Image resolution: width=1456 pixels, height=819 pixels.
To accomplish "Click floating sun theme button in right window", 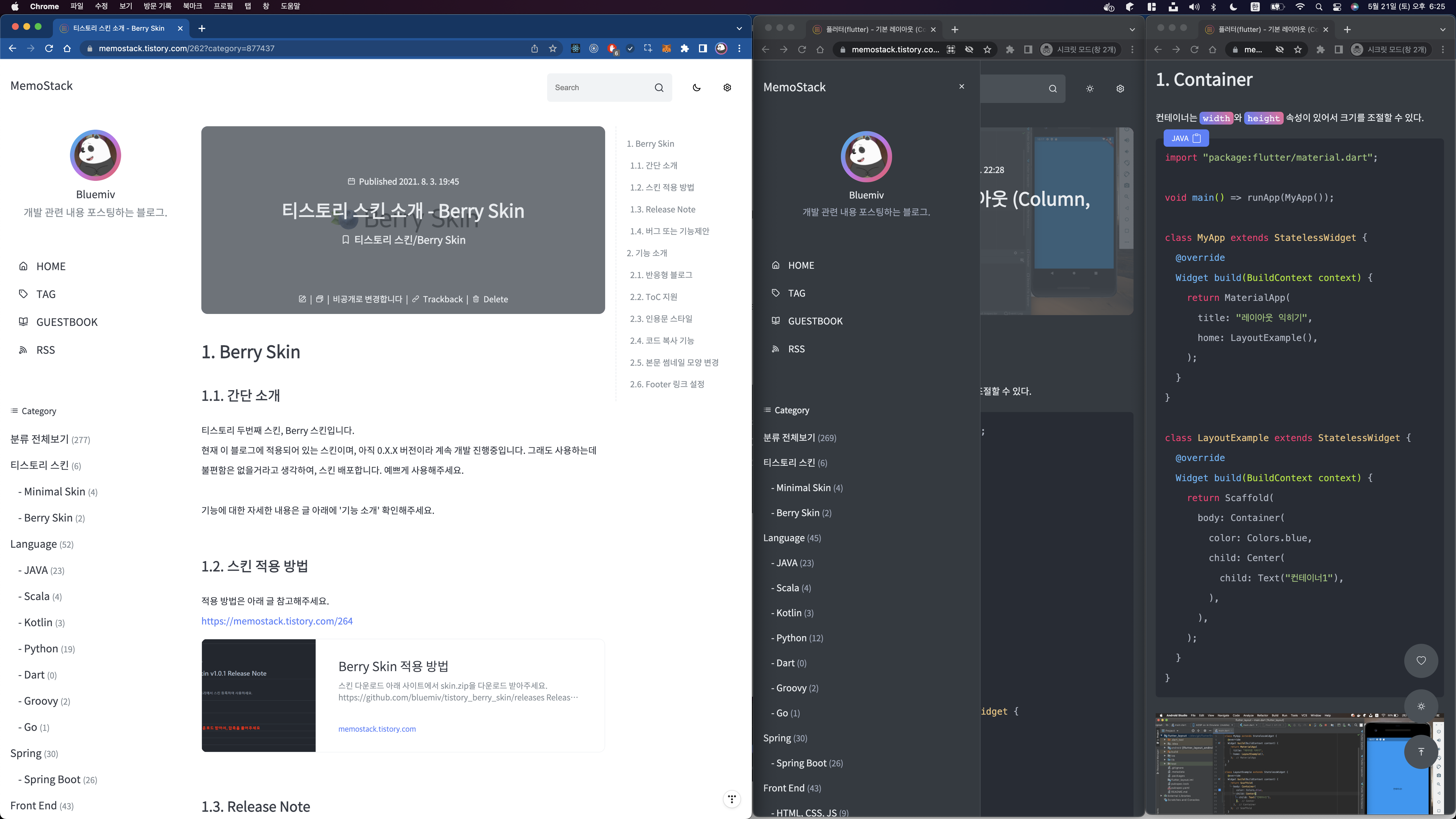I will tap(1421, 706).
